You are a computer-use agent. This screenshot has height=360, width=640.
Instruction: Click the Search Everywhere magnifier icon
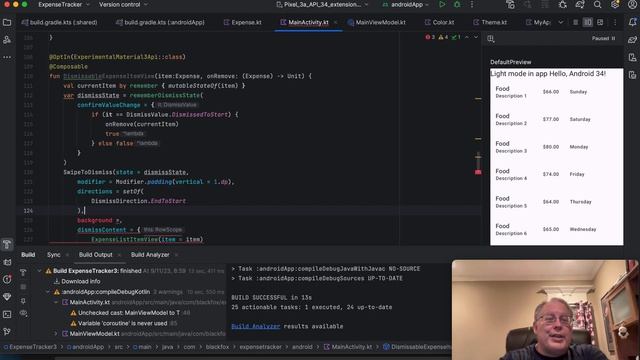click(598, 4)
